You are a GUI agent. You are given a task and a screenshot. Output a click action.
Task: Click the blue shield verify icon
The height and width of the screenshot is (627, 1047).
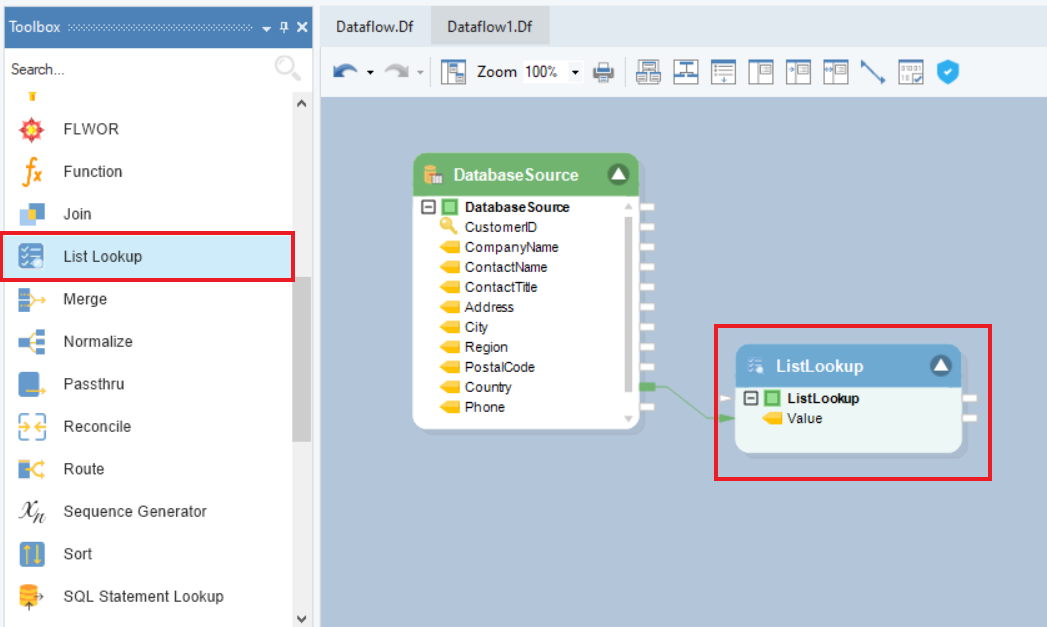[x=947, y=72]
